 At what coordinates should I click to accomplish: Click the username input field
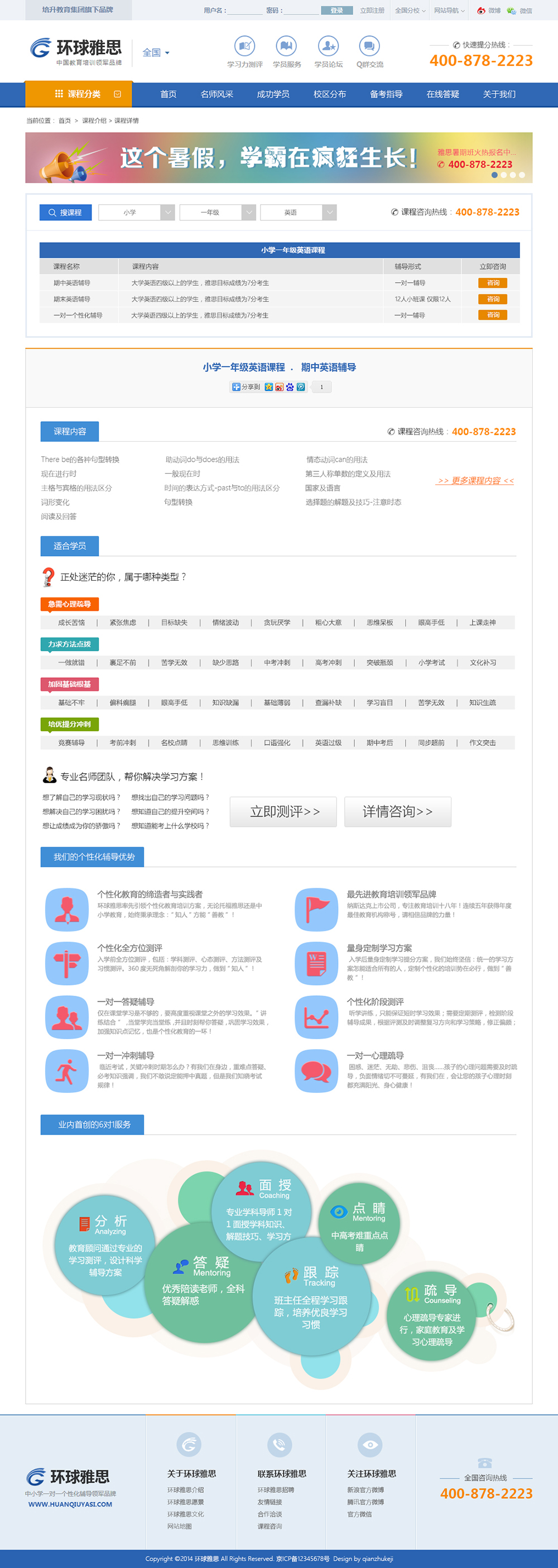point(244,11)
